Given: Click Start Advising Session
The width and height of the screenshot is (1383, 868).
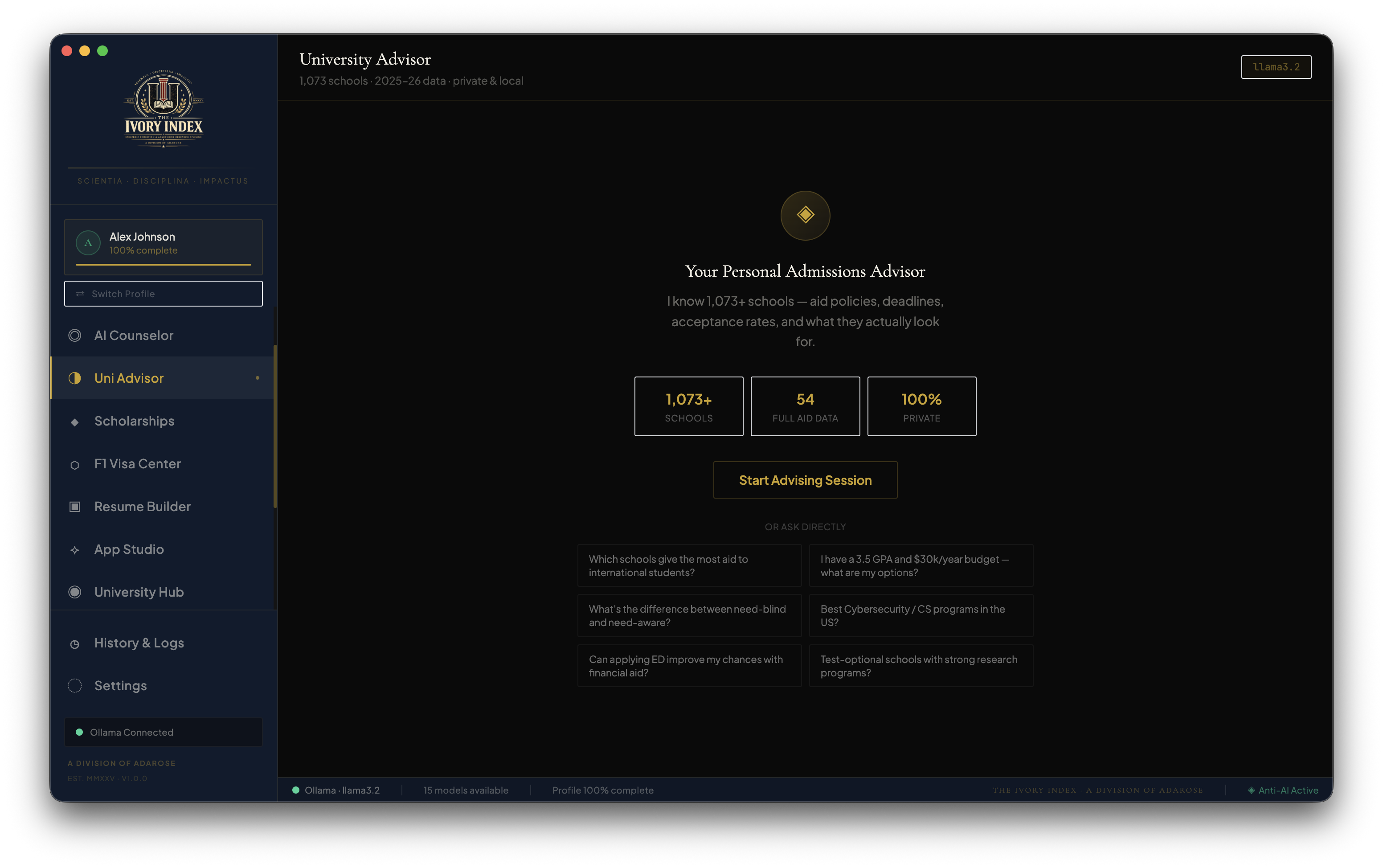Looking at the screenshot, I should coord(805,480).
